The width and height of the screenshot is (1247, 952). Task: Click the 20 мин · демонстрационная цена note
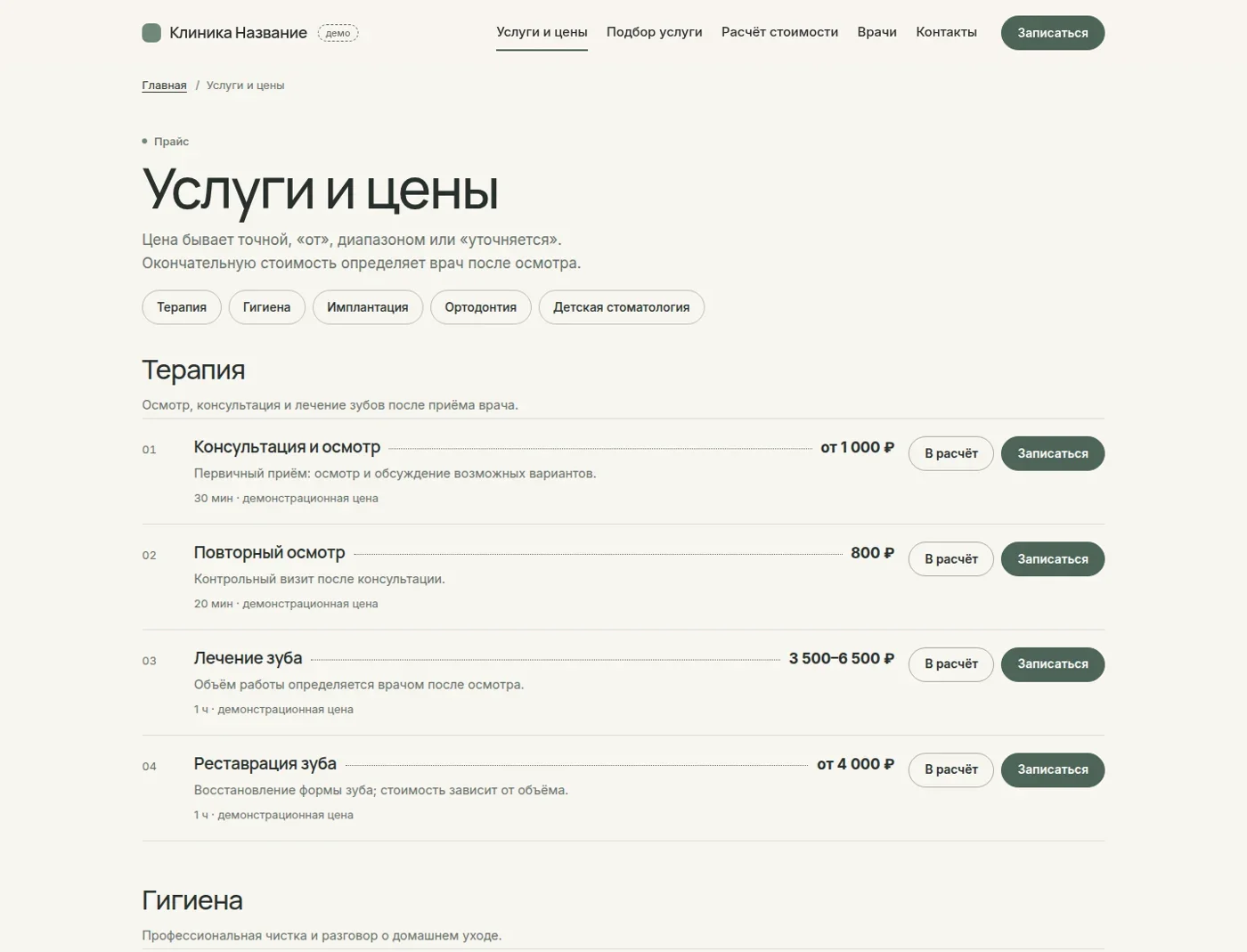pos(286,604)
